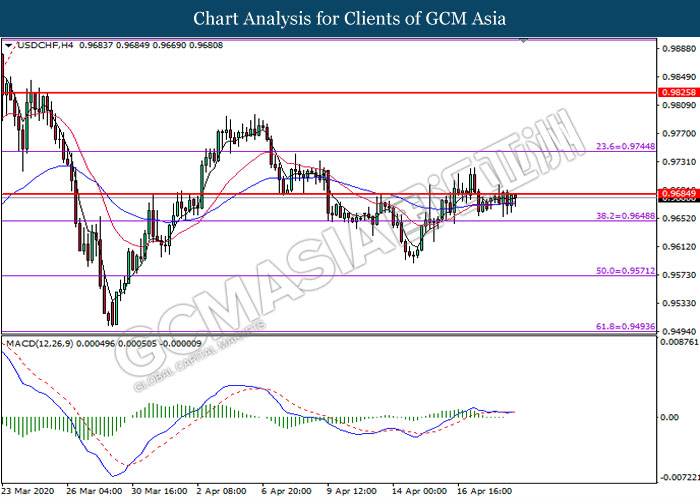Click the OHLC values next to the symbol

pyautogui.click(x=151, y=45)
